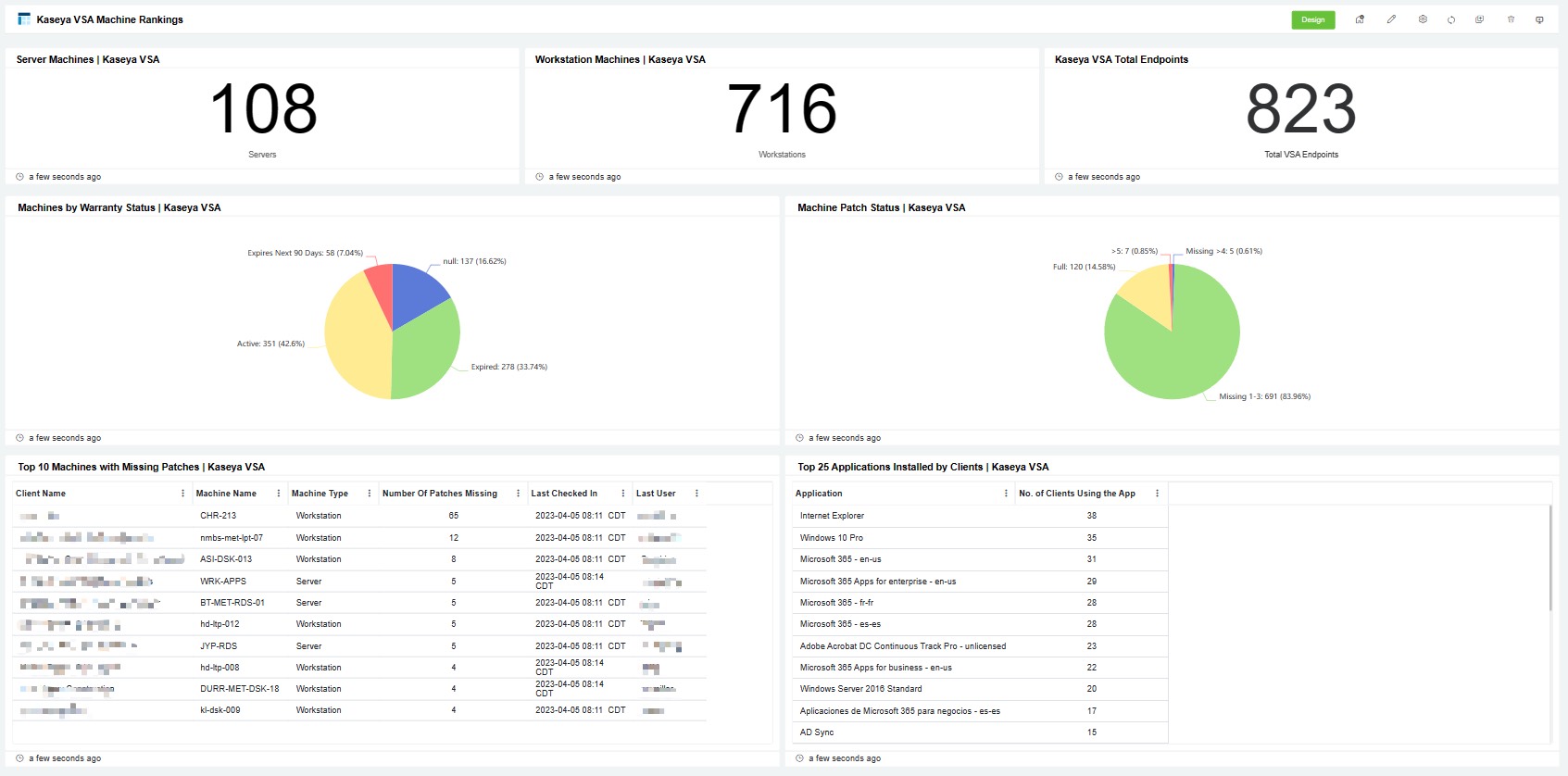Sort by Machine Name column header
This screenshot has width=1568, height=776.
click(x=226, y=494)
